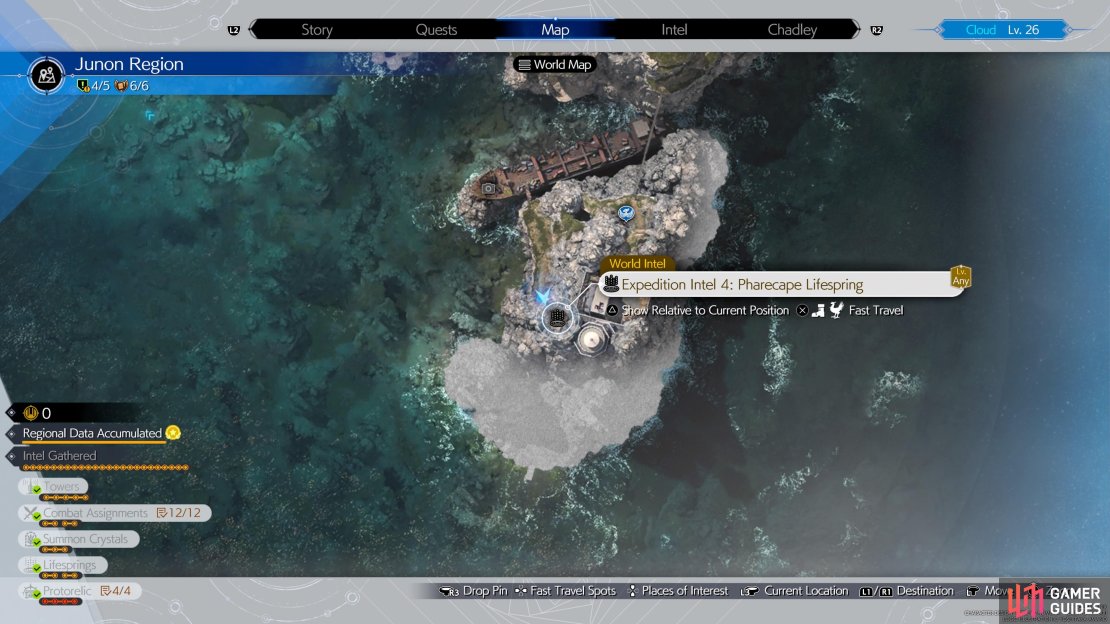Select the Map tab
The image size is (1110, 624).
click(555, 30)
